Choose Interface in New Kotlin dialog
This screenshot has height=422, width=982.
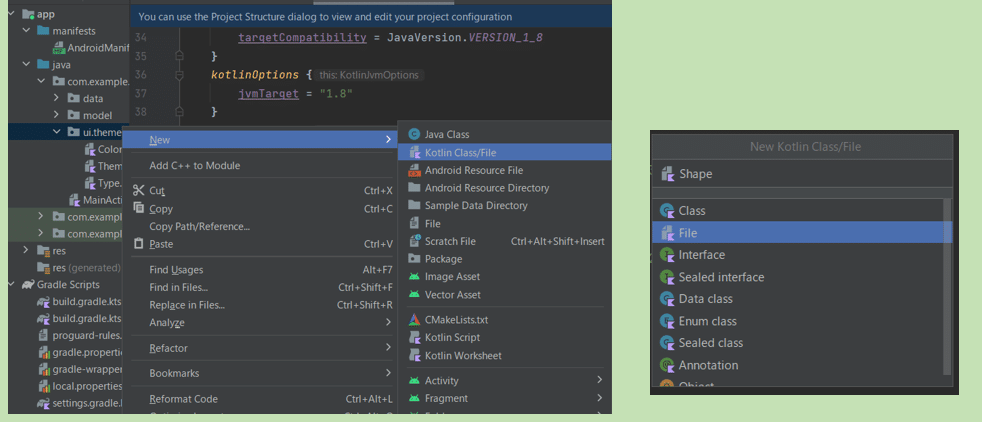tap(701, 255)
